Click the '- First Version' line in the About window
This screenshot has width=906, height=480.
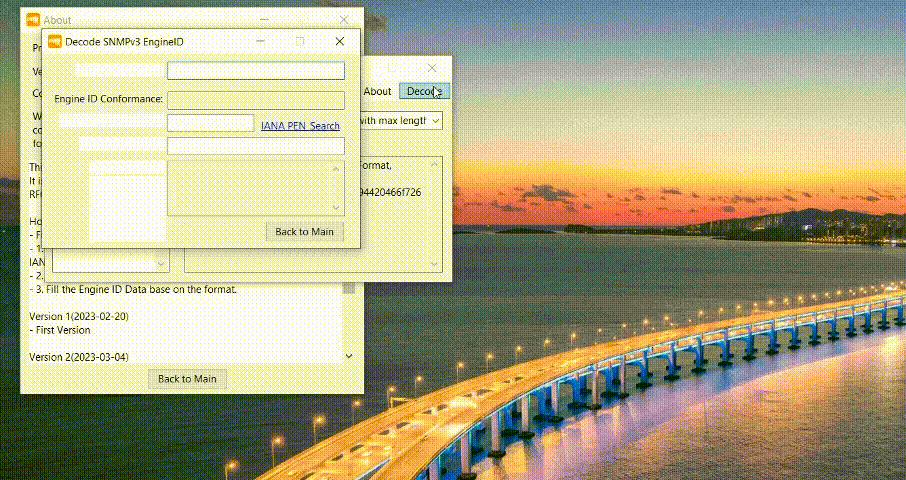click(60, 330)
